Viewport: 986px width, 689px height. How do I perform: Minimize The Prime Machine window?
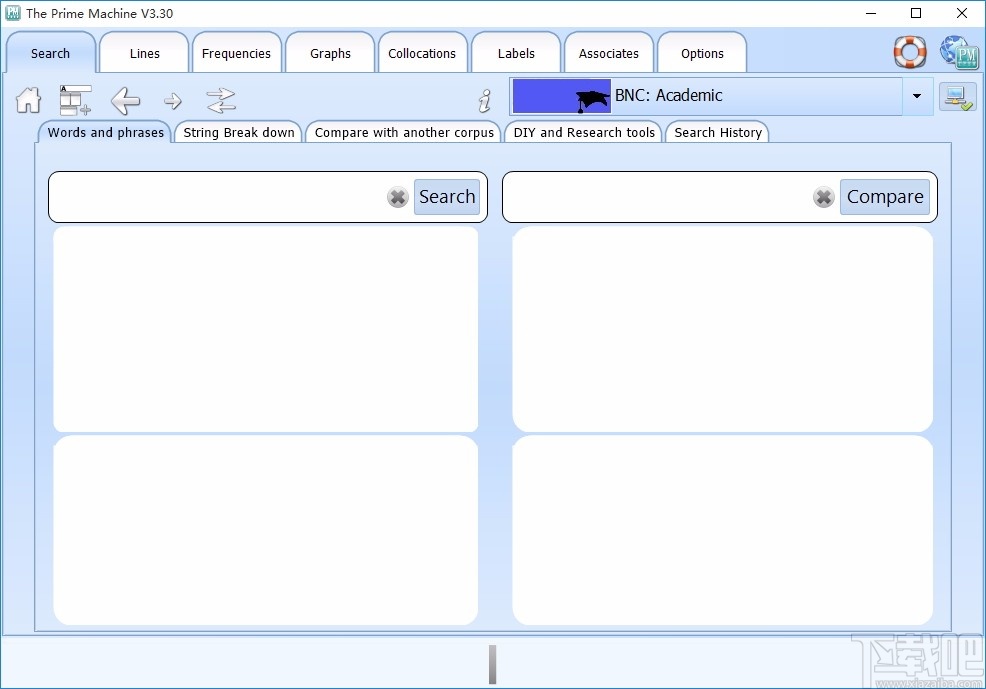pos(871,13)
